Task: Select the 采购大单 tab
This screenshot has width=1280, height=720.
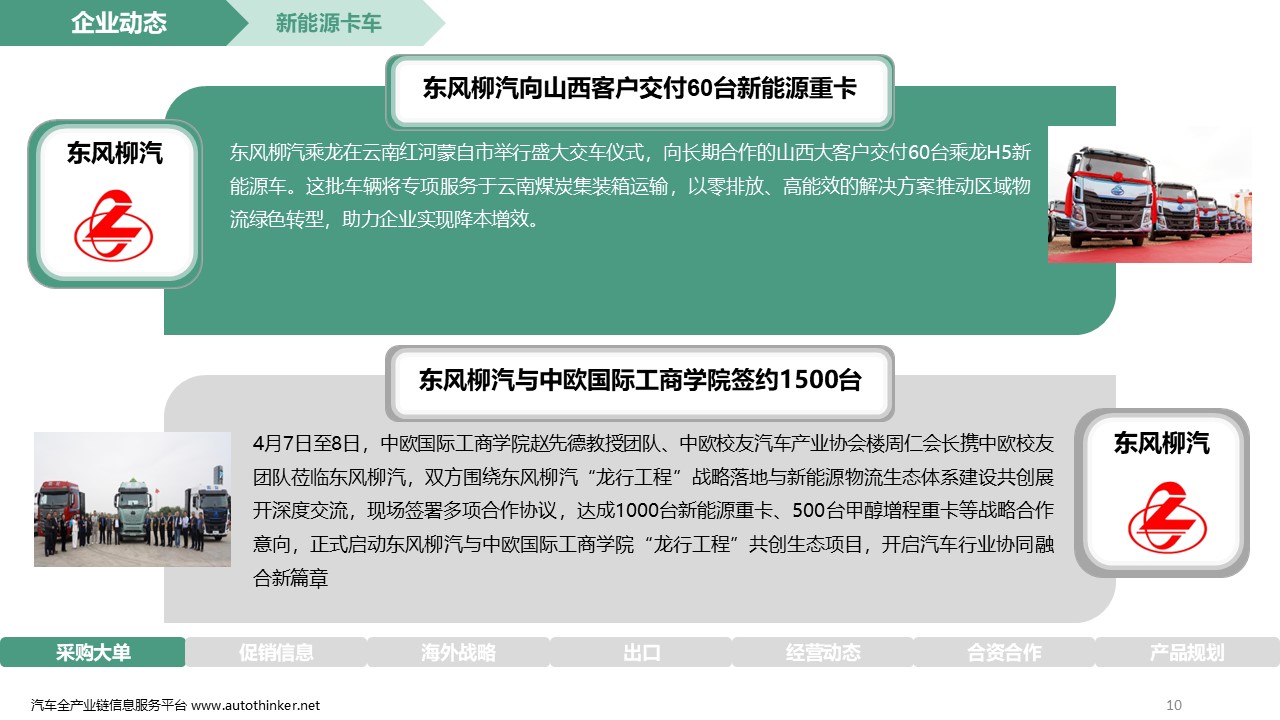Action: (x=93, y=652)
